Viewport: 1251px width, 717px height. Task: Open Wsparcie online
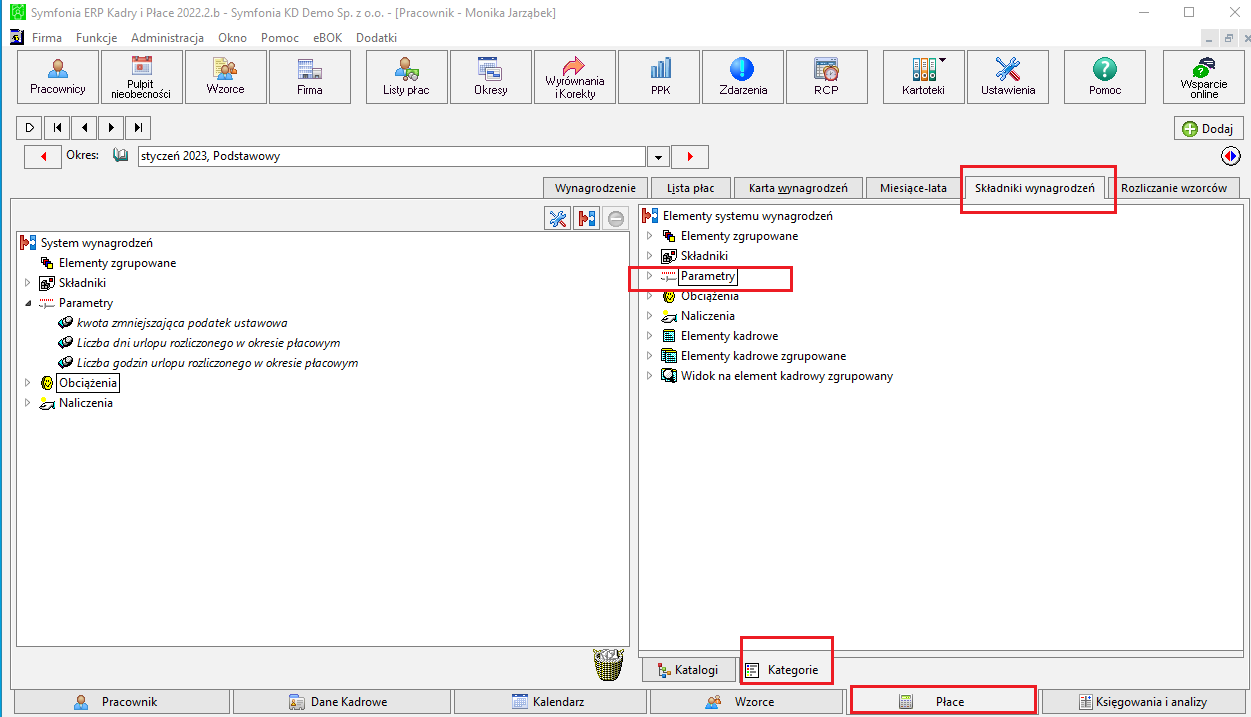(x=1203, y=77)
